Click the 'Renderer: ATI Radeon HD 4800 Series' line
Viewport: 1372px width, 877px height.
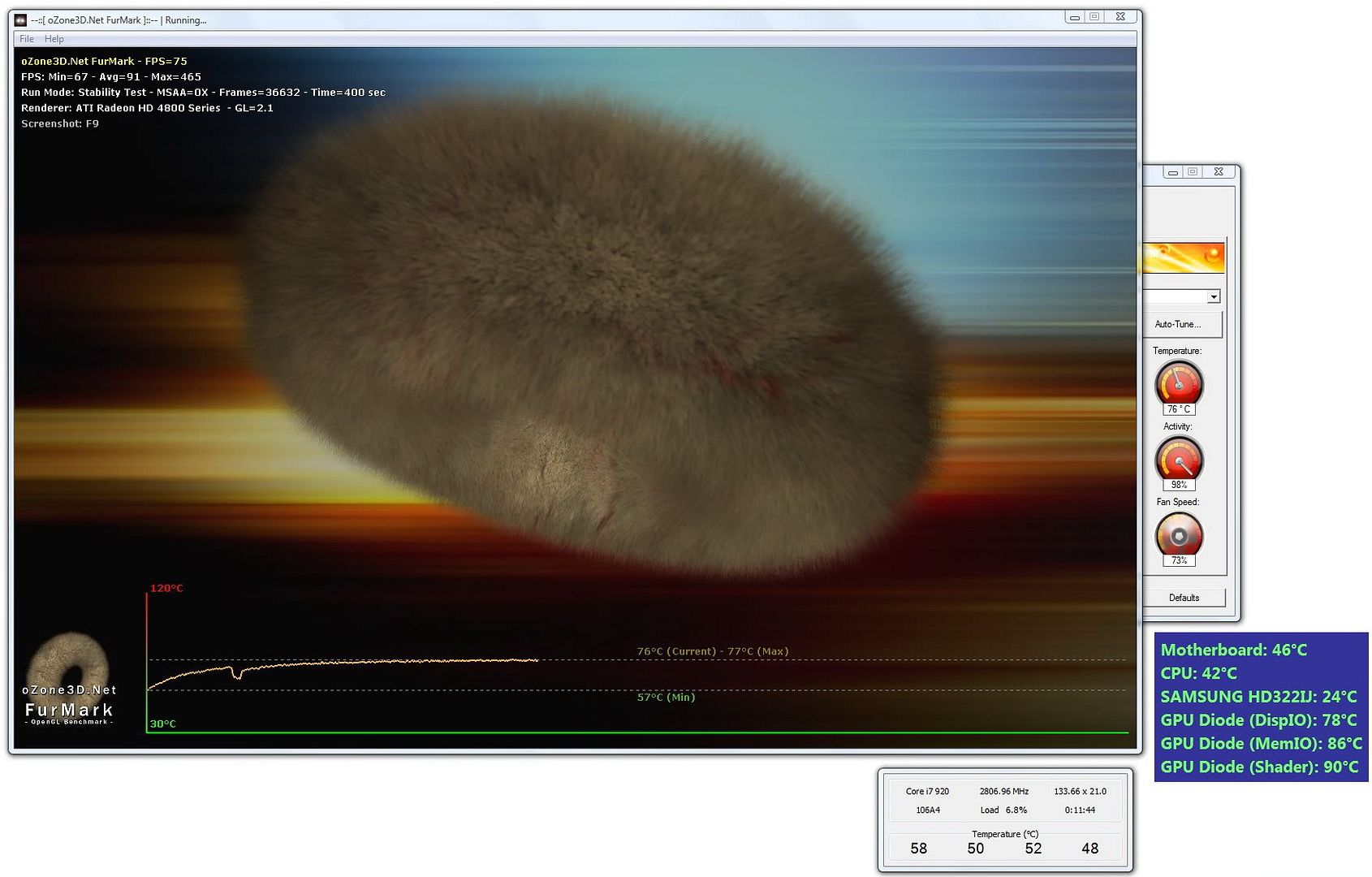coord(147,107)
